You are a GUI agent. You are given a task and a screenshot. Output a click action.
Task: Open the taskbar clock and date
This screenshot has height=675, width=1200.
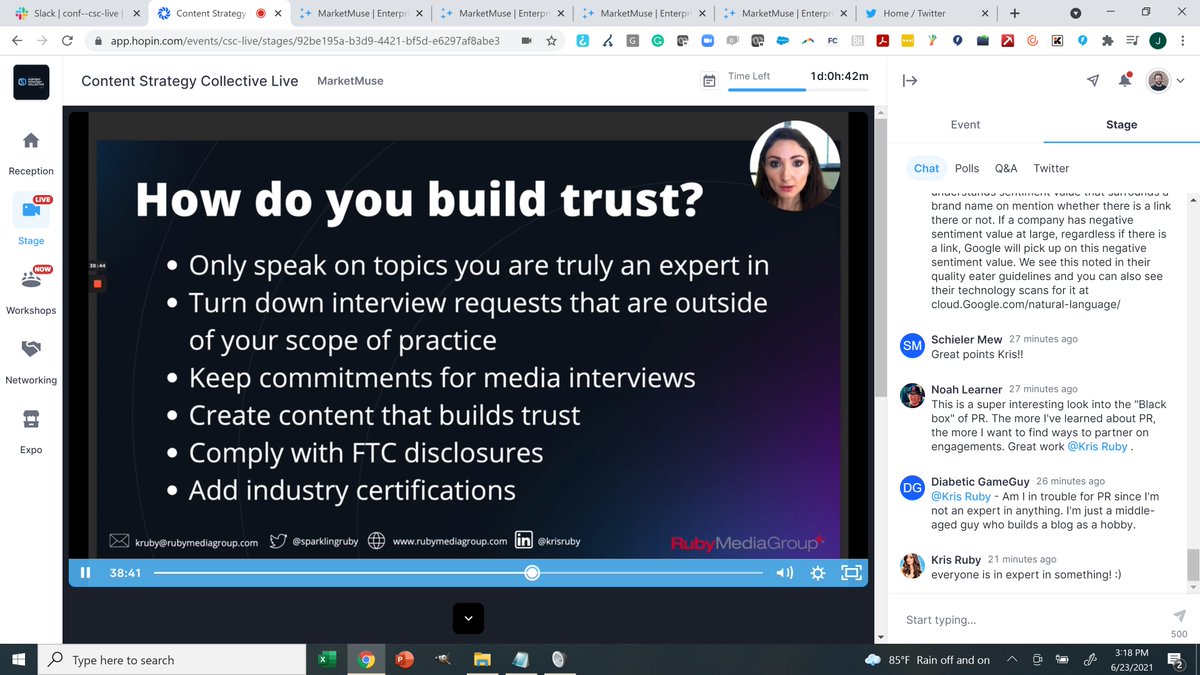pos(1131,660)
